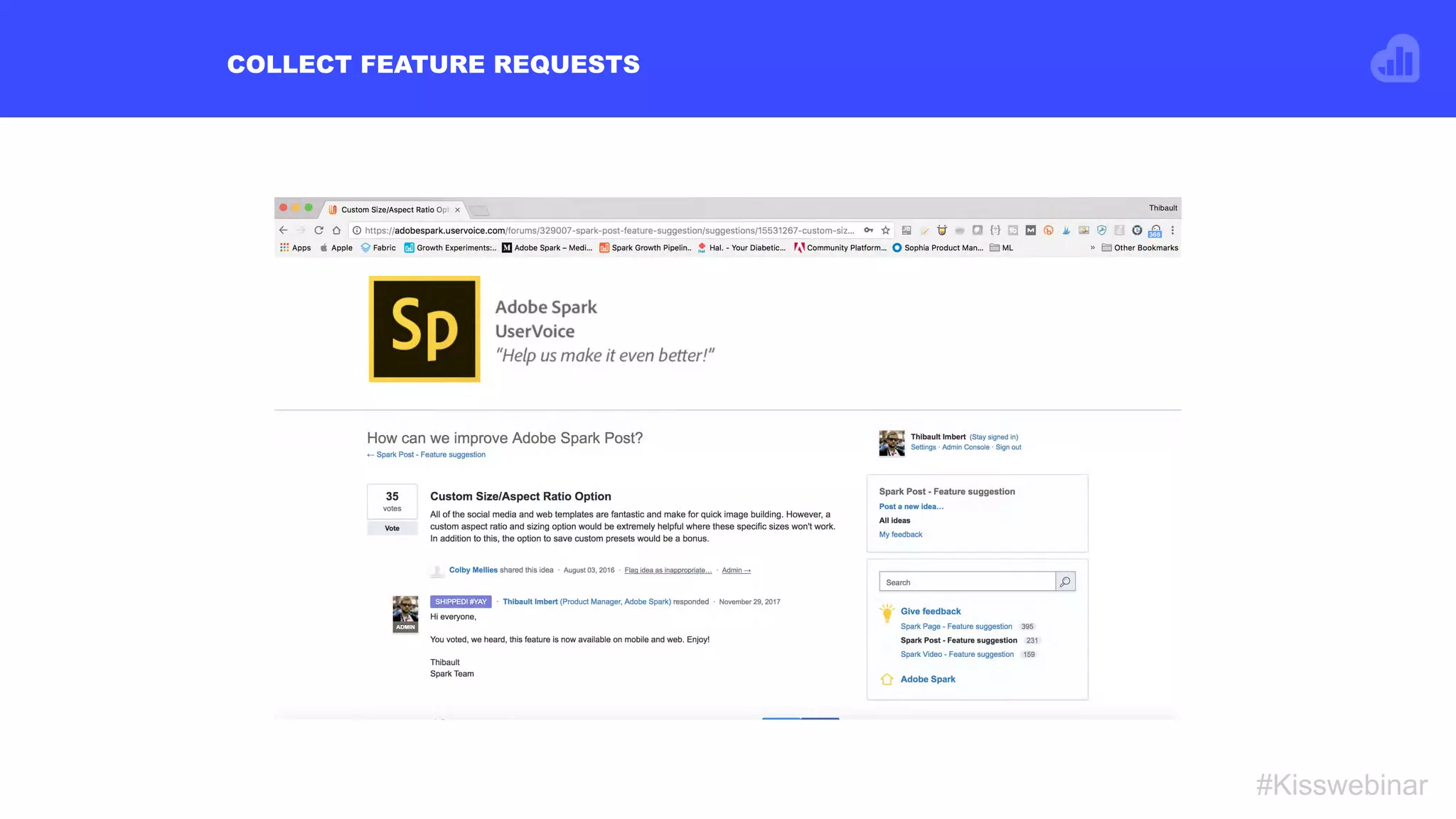Click Flag idea as inappropriate
The height and width of the screenshot is (819, 1456).
click(x=668, y=570)
